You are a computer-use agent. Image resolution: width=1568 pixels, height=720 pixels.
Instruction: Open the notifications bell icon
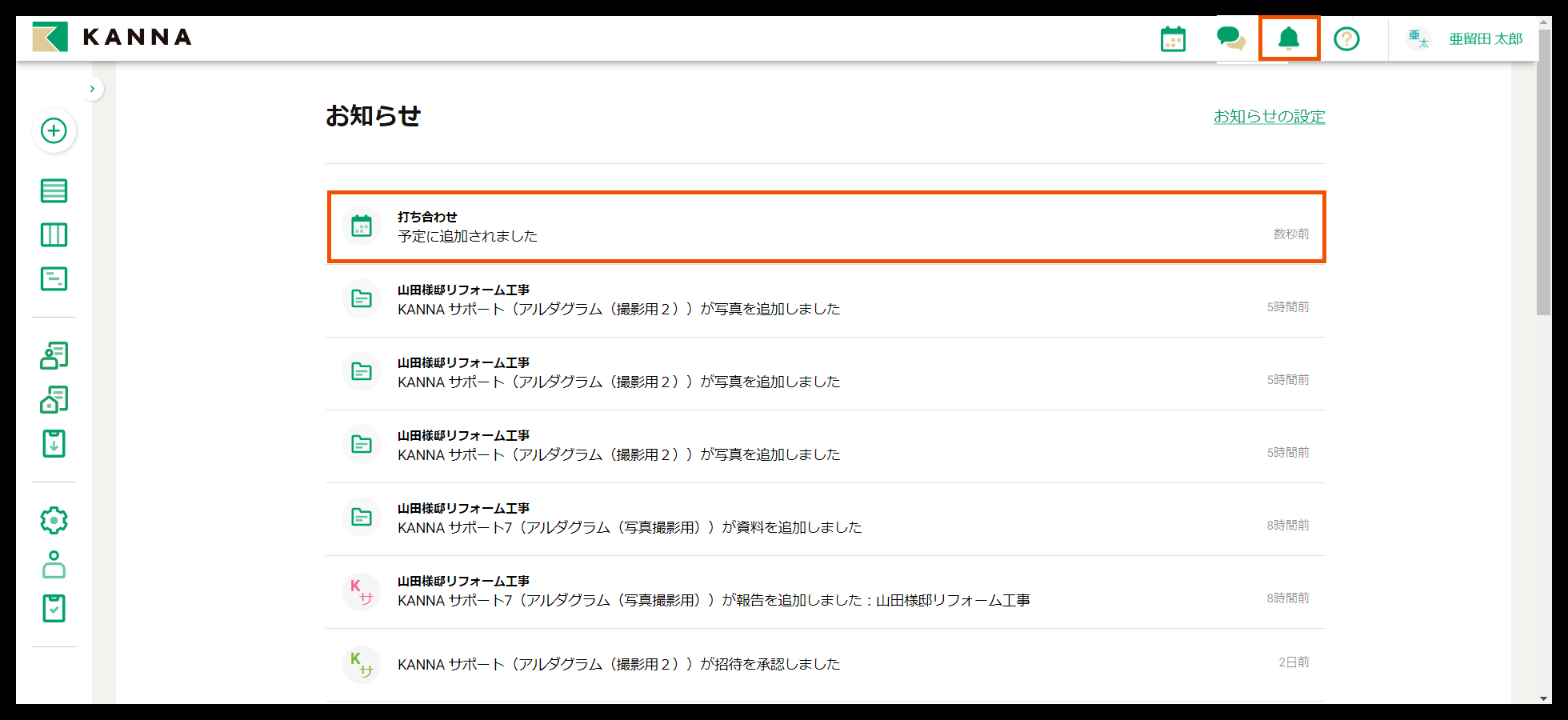coord(1289,38)
